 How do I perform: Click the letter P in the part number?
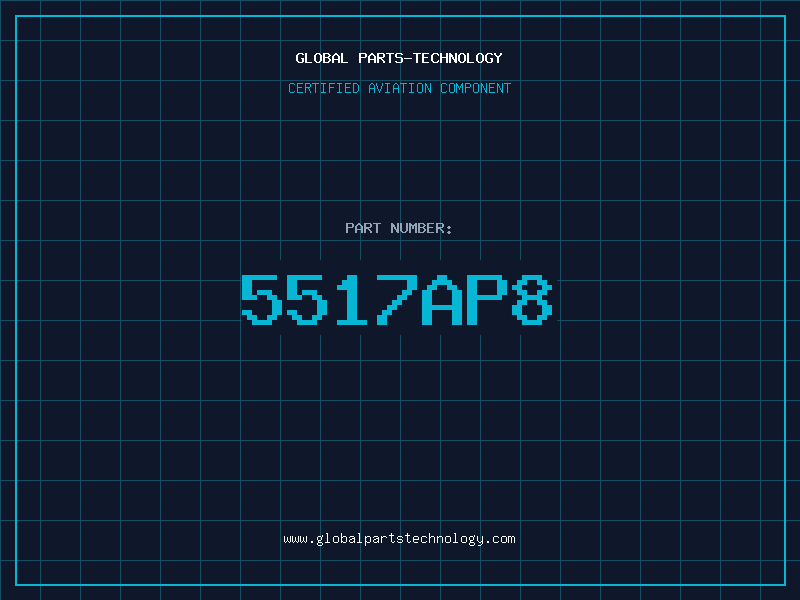coord(487,300)
